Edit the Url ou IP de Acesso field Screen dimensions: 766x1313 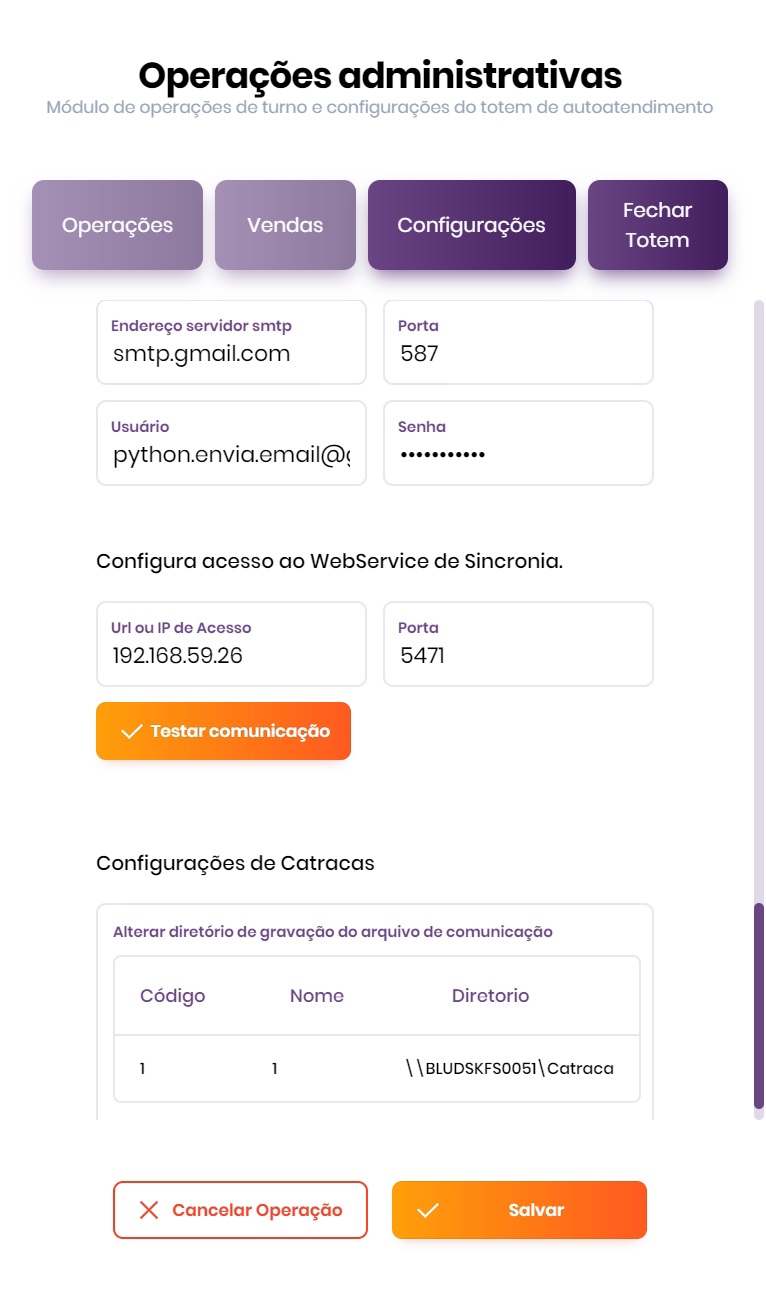click(231, 656)
